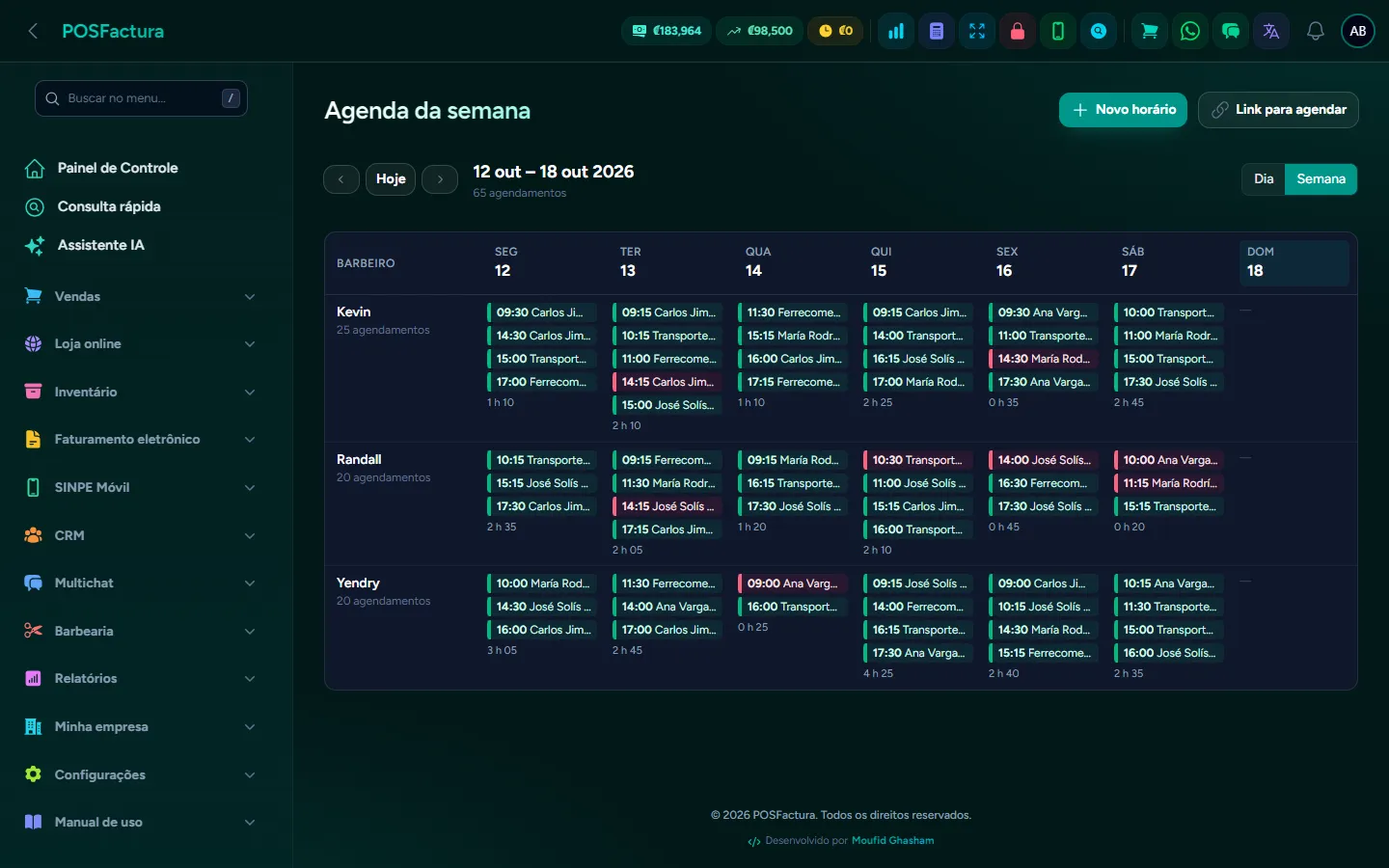The height and width of the screenshot is (868, 1389).
Task: Focus the "Buscar no menu" search field
Action: [141, 98]
